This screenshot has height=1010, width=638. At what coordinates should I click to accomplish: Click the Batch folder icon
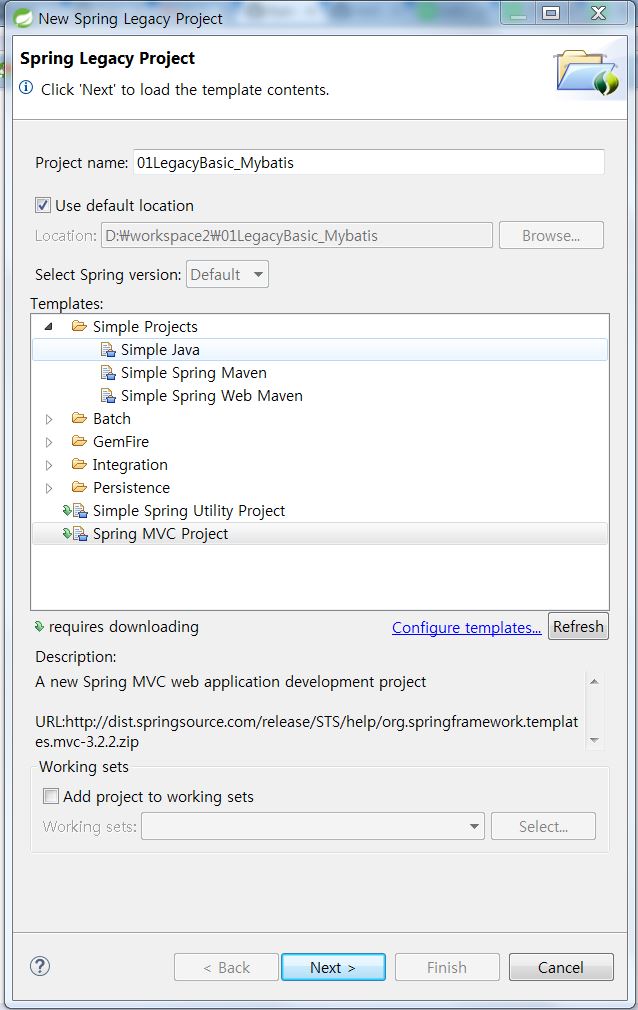pyautogui.click(x=79, y=418)
